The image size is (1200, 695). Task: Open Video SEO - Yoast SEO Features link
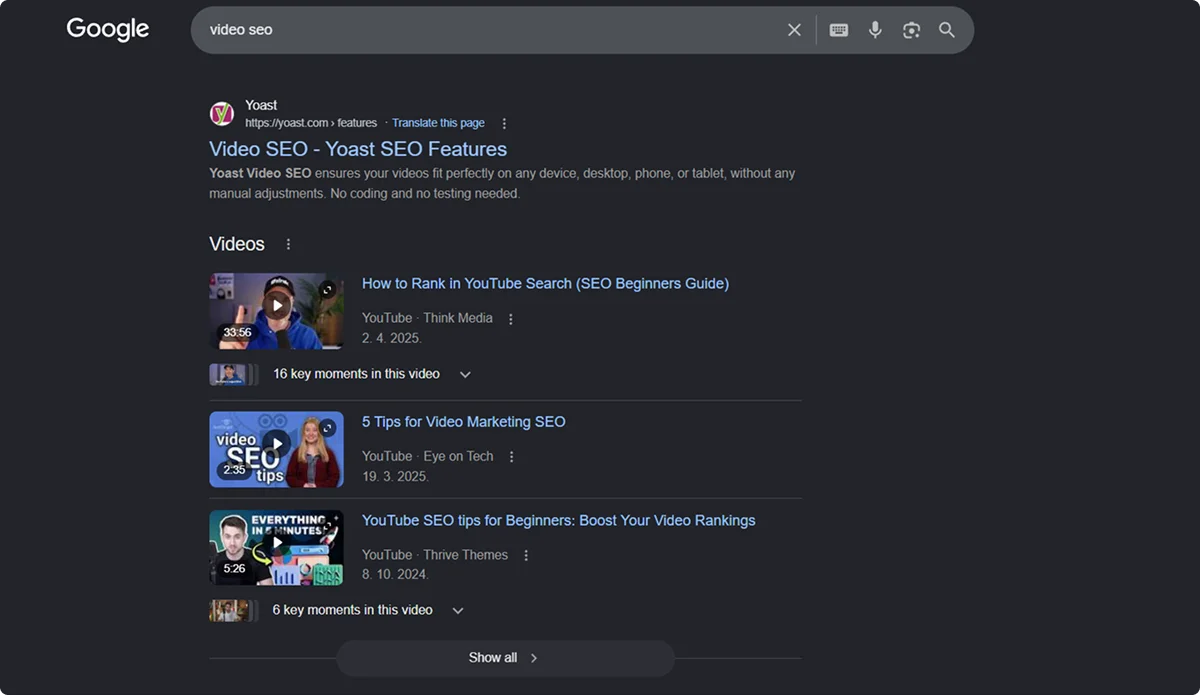(358, 149)
